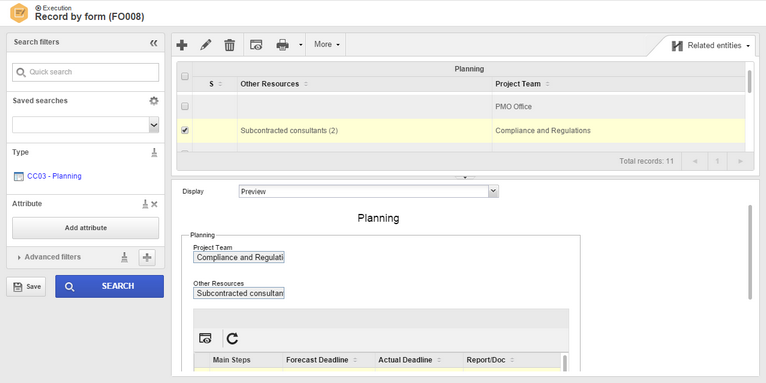The width and height of the screenshot is (766, 383).
Task: Clear the Type filter with broom icon
Action: click(x=154, y=152)
